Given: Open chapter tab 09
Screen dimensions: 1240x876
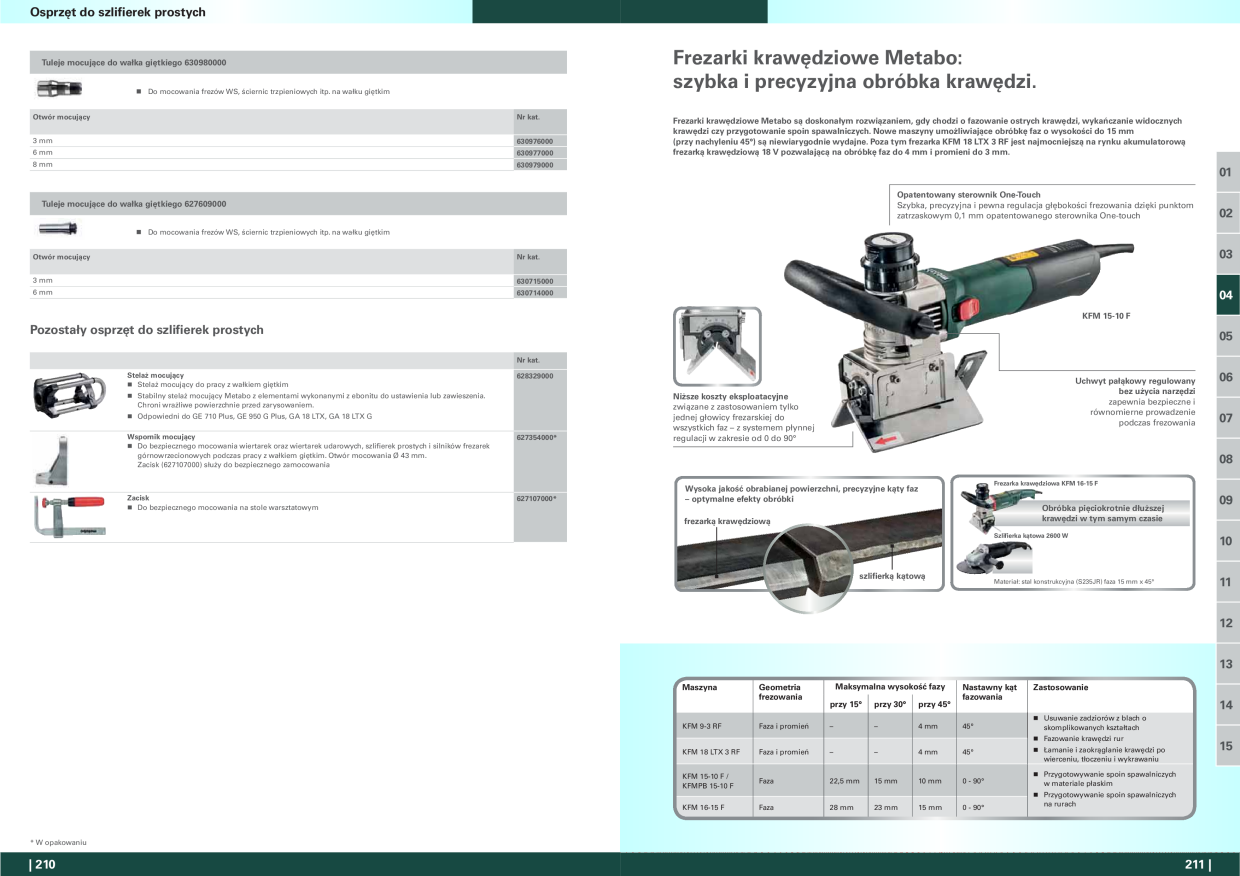Looking at the screenshot, I should point(1227,500).
